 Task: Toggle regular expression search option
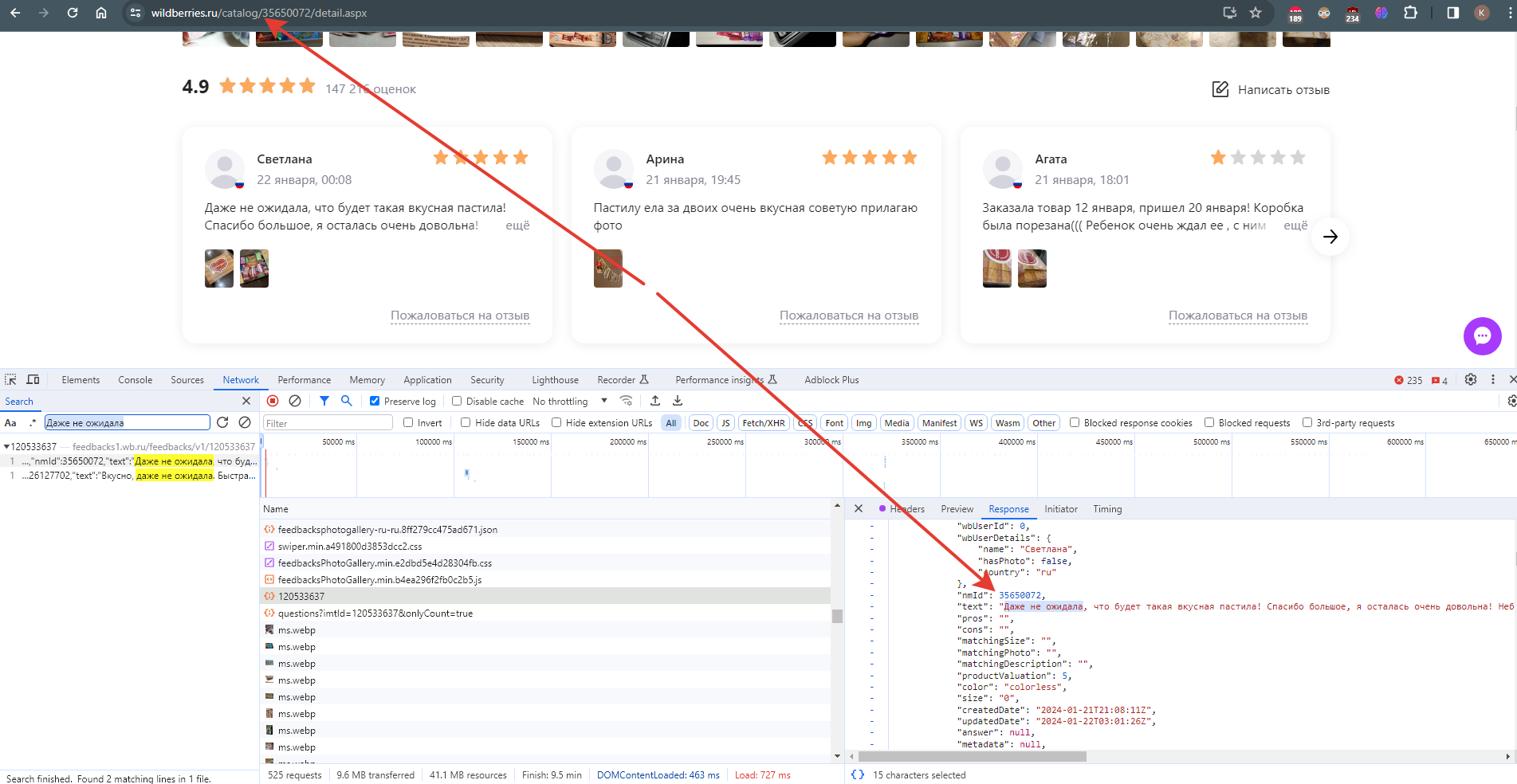tap(33, 423)
